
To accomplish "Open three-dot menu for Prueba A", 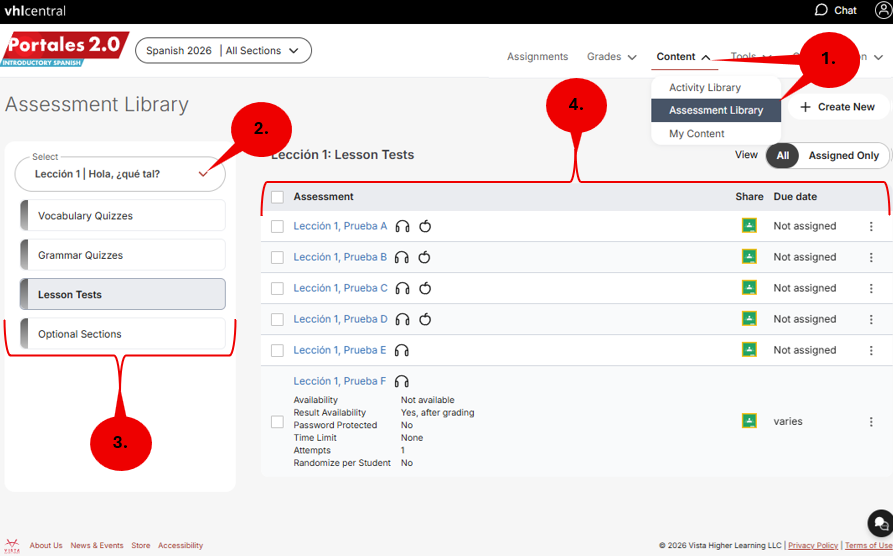I will [871, 226].
